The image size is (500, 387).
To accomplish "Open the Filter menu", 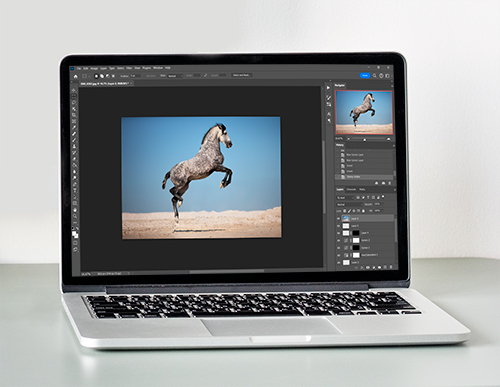I will click(x=129, y=68).
